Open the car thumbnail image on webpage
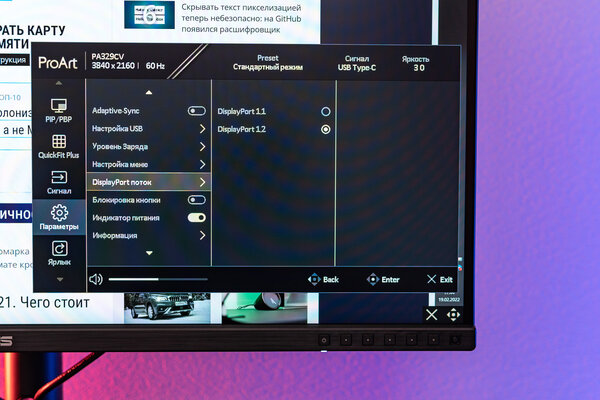600x400 pixels. click(167, 307)
